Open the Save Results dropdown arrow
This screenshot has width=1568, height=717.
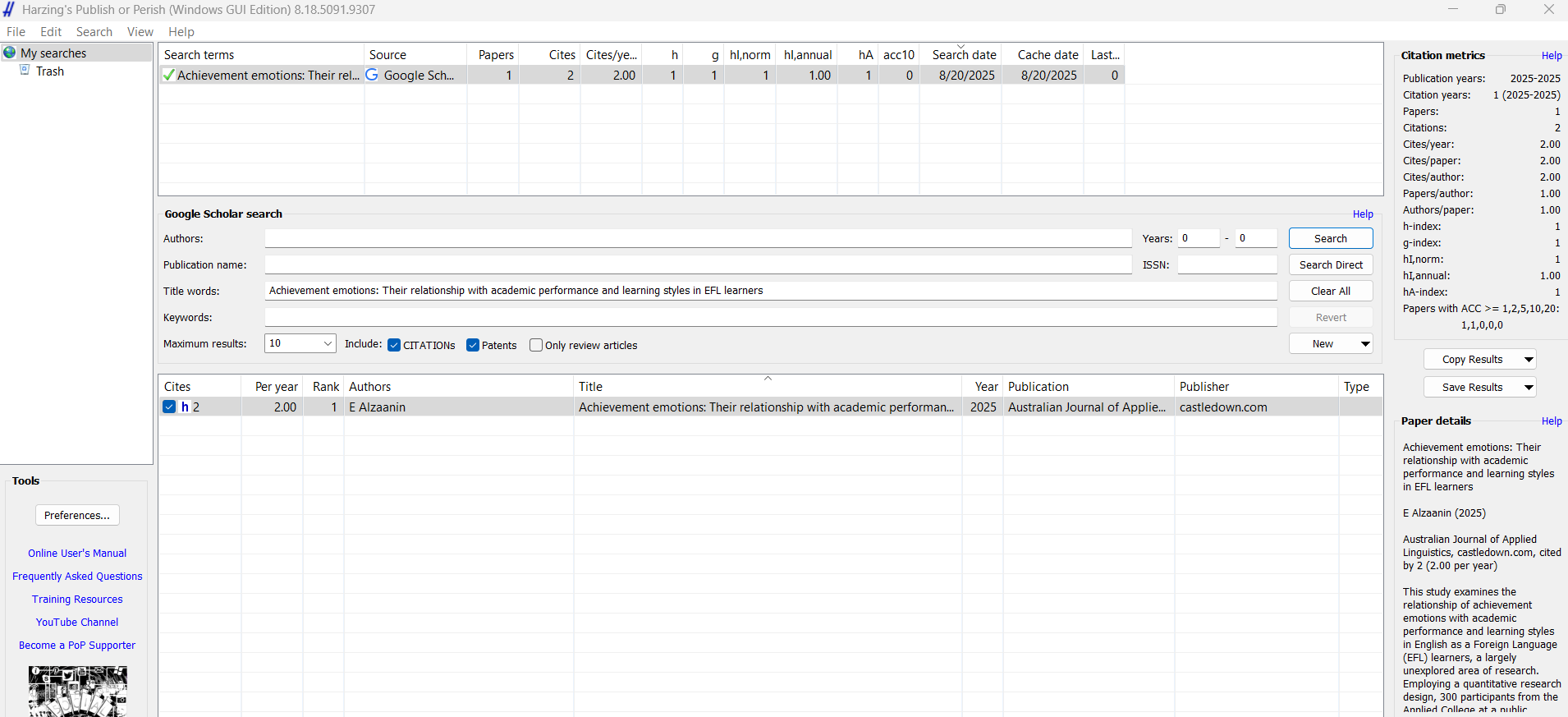click(x=1529, y=388)
